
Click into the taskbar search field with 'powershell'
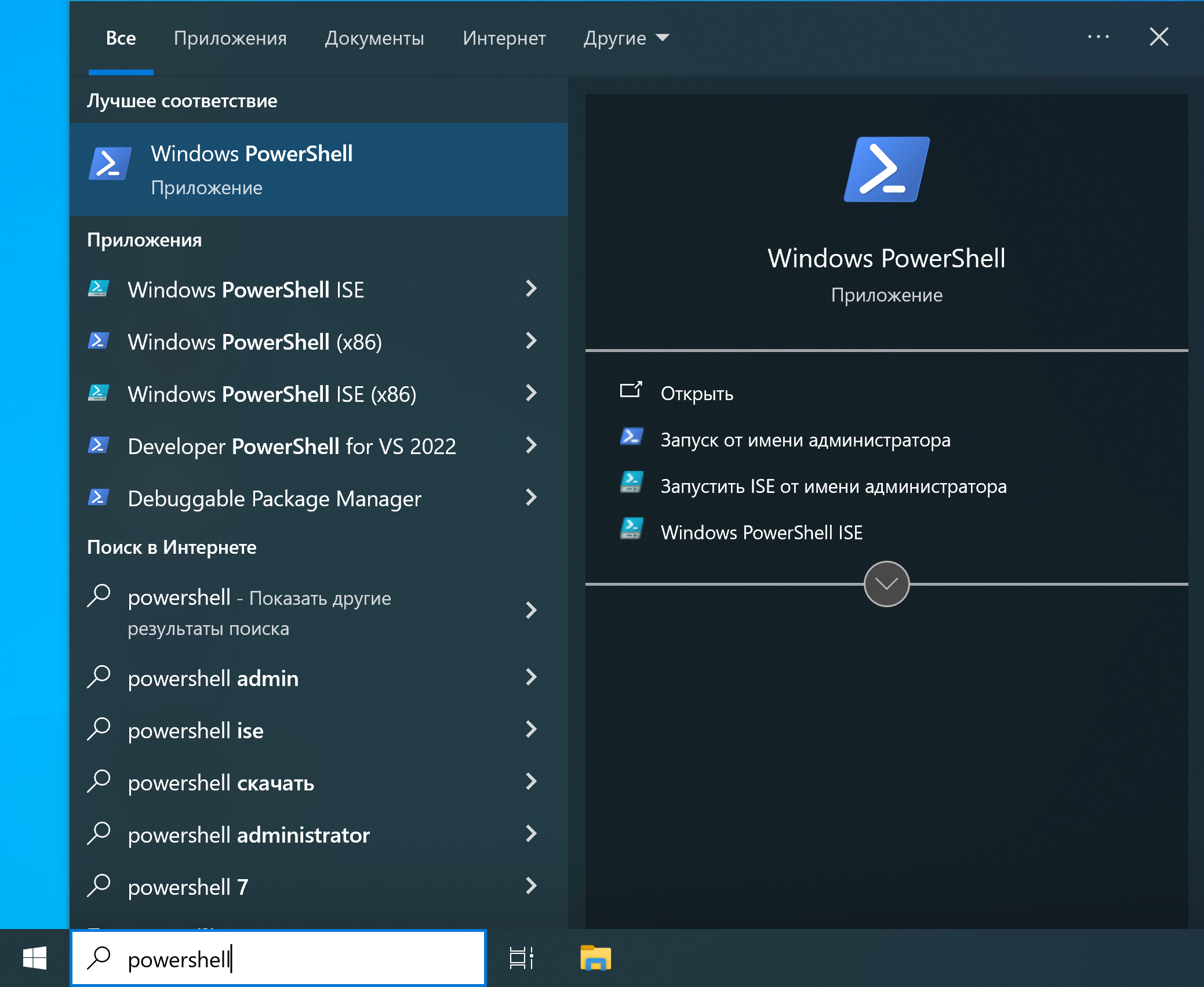(278, 958)
